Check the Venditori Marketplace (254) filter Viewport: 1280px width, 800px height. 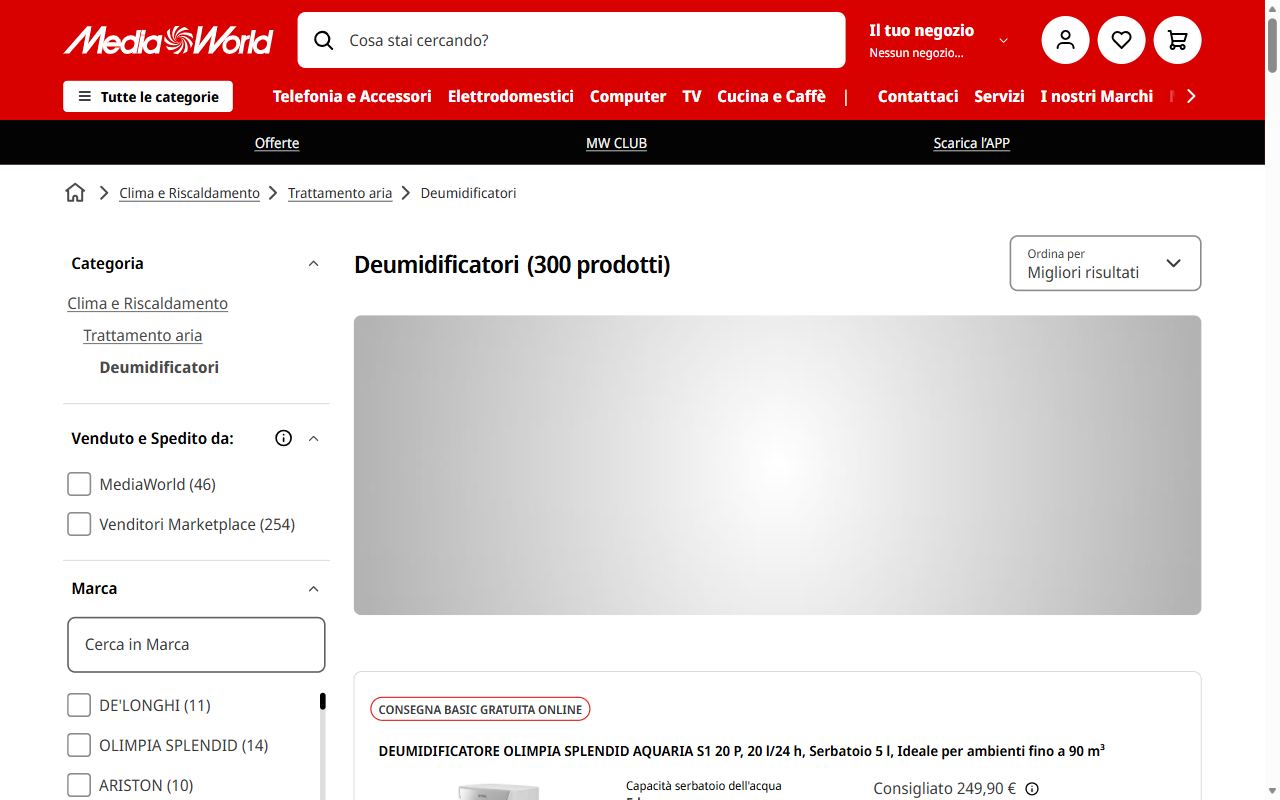pyautogui.click(x=79, y=524)
